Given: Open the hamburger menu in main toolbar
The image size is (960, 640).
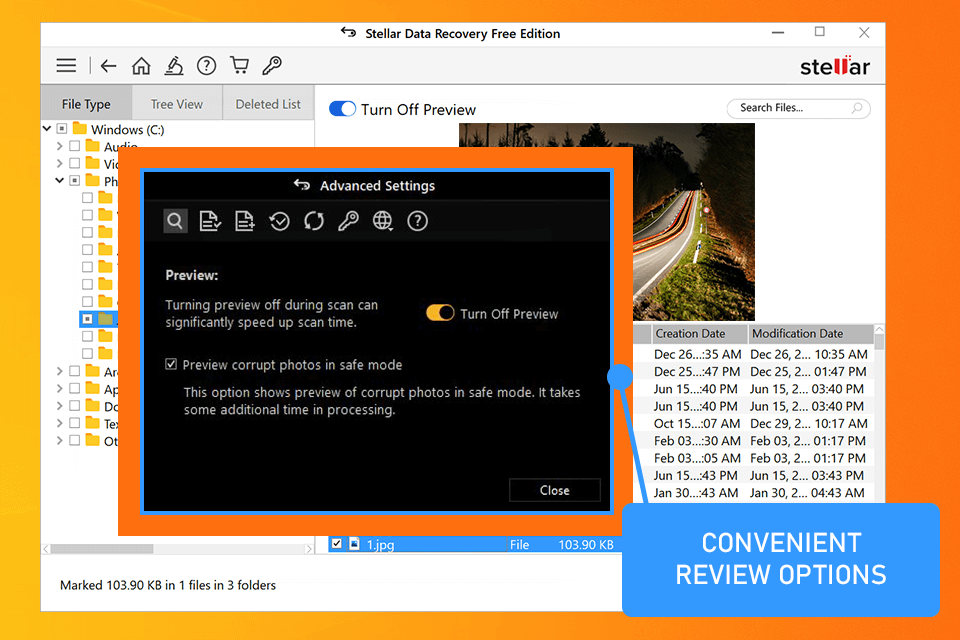Looking at the screenshot, I should [x=66, y=66].
